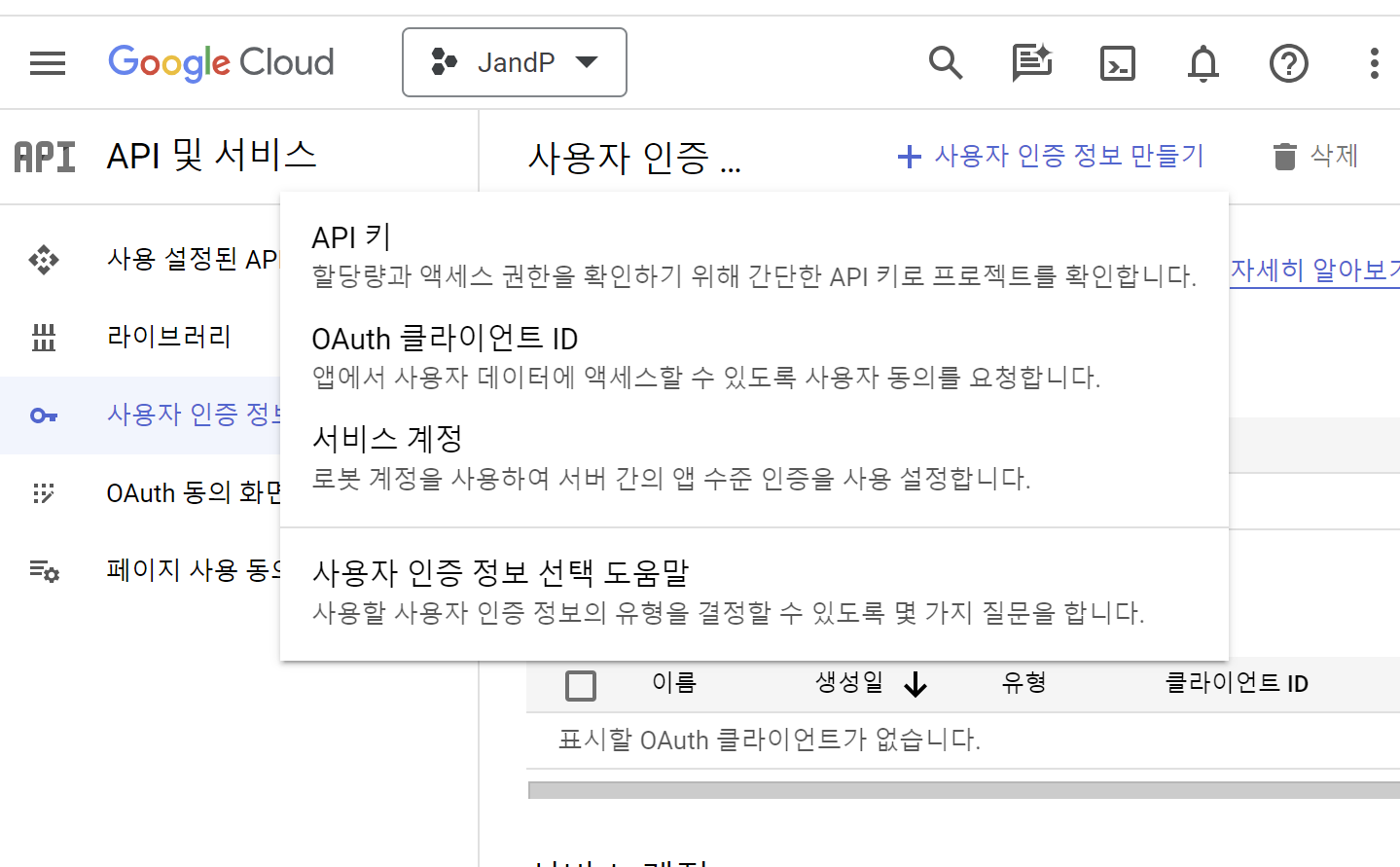This screenshot has width=1400, height=867.
Task: Click the 라이브러리 icon
Action: 44,338
